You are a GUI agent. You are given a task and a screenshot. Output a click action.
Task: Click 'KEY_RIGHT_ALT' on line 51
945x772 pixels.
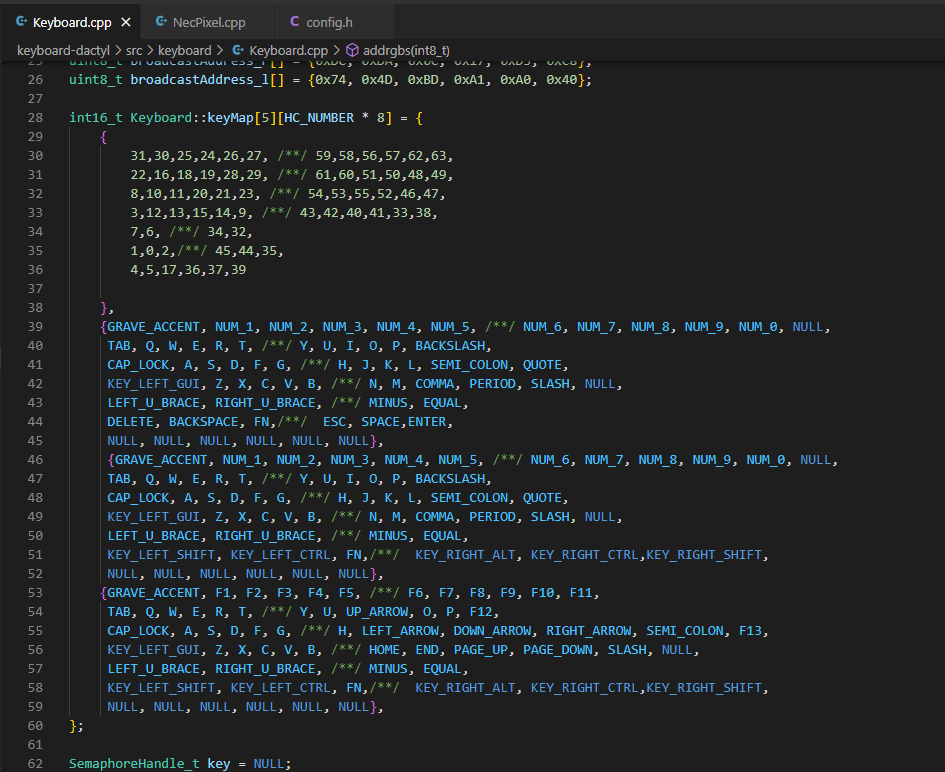click(x=465, y=554)
